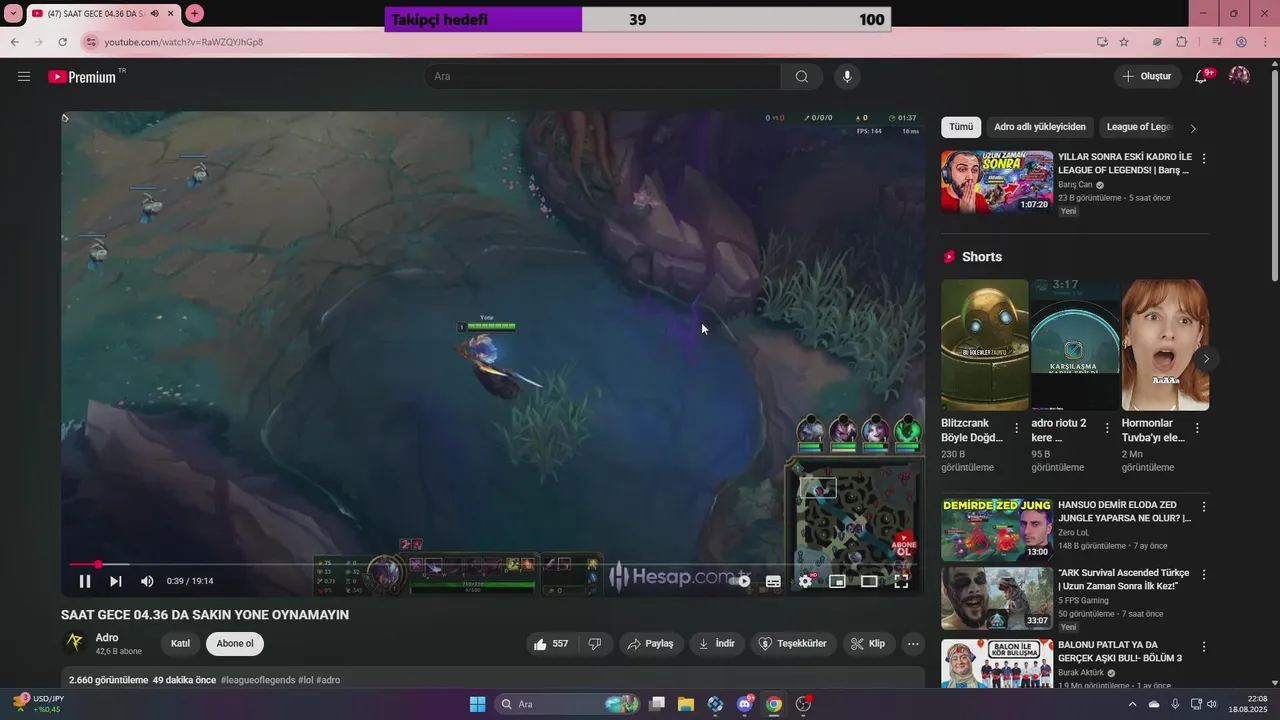Select League of Legends filter chip
Screen dimensions: 1280x720
coord(1139,127)
